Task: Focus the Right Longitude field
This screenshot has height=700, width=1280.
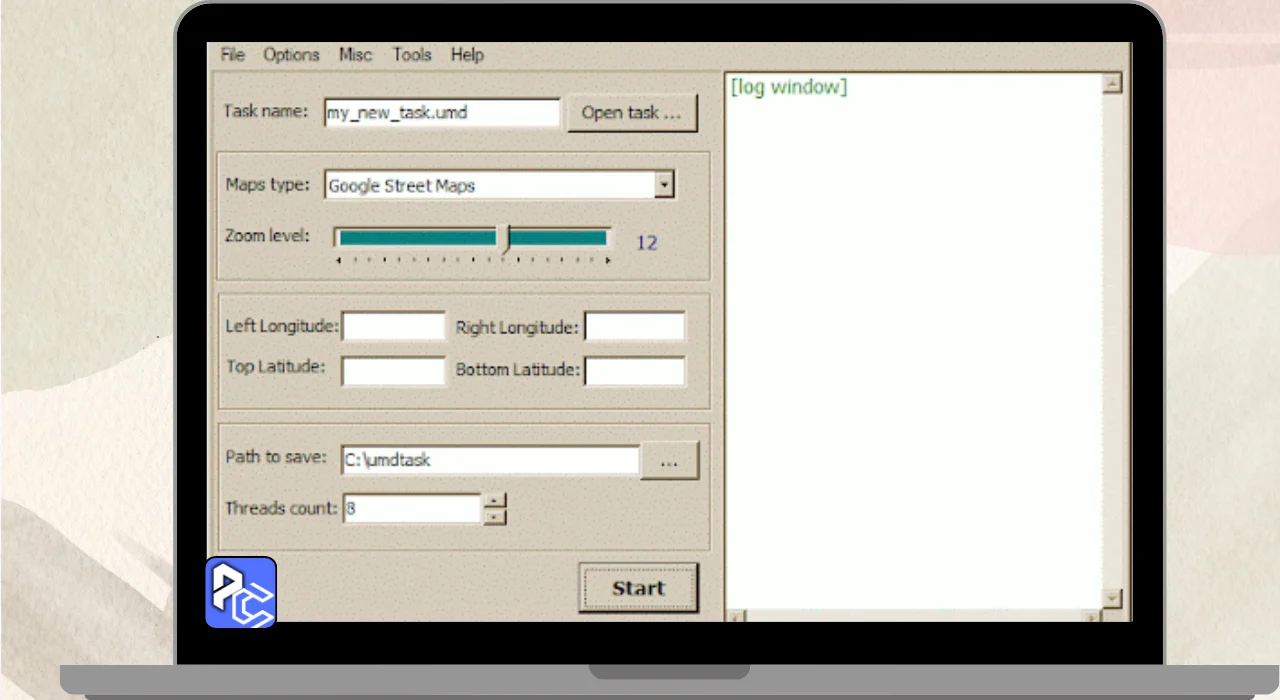Action: coord(635,327)
